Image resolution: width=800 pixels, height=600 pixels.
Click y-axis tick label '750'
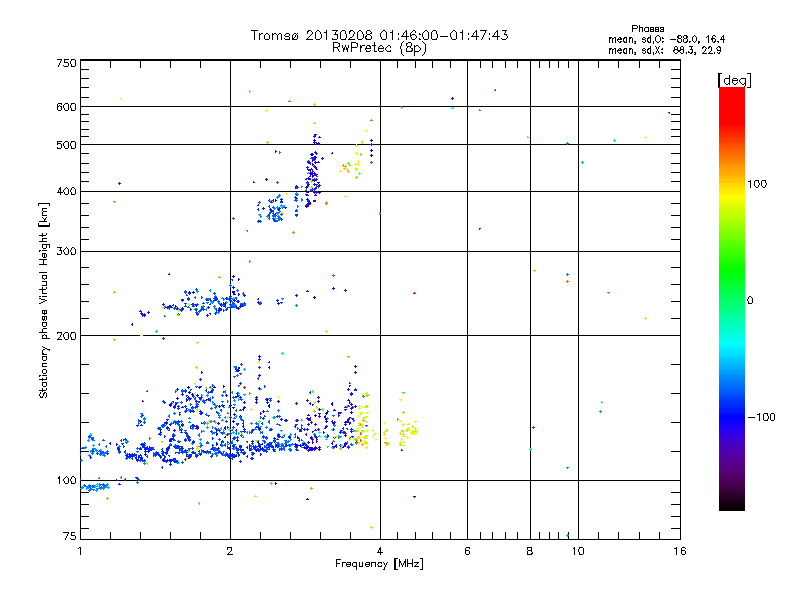pos(66,63)
